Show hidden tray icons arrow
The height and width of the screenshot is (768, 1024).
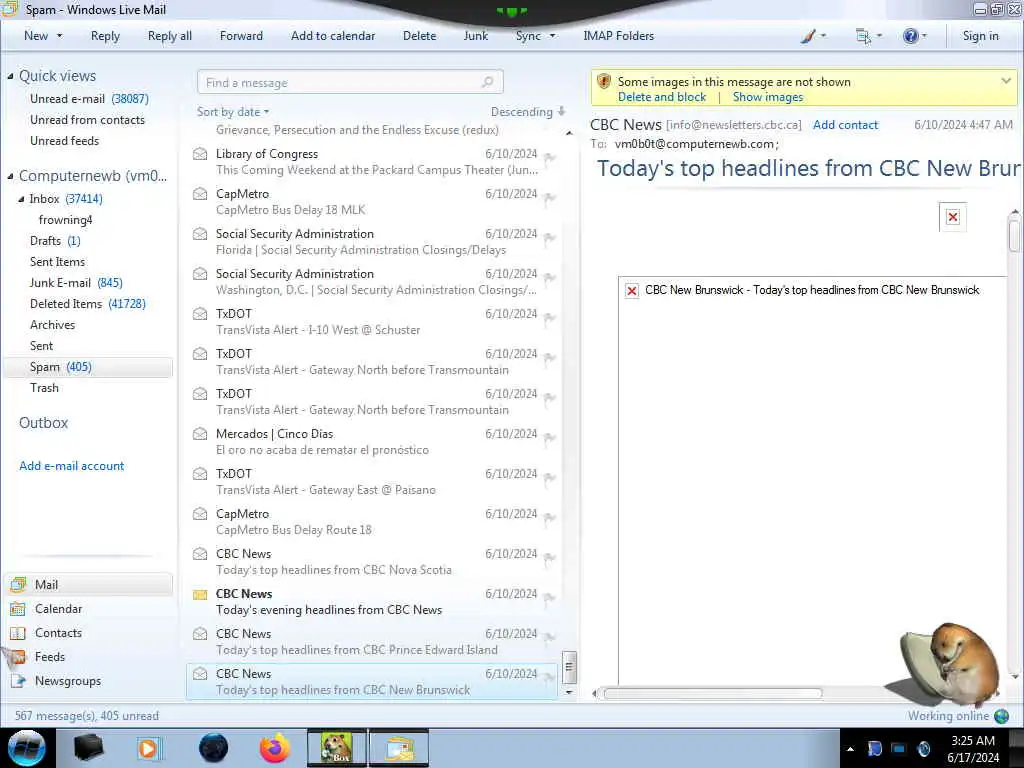(x=850, y=749)
